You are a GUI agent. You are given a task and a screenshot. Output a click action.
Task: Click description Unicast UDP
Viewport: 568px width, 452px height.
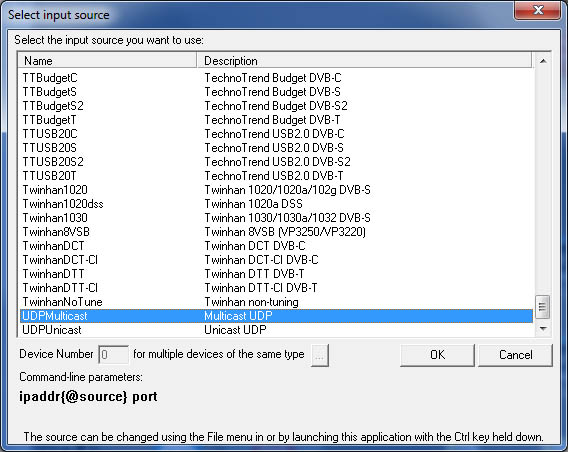pyautogui.click(x=235, y=330)
